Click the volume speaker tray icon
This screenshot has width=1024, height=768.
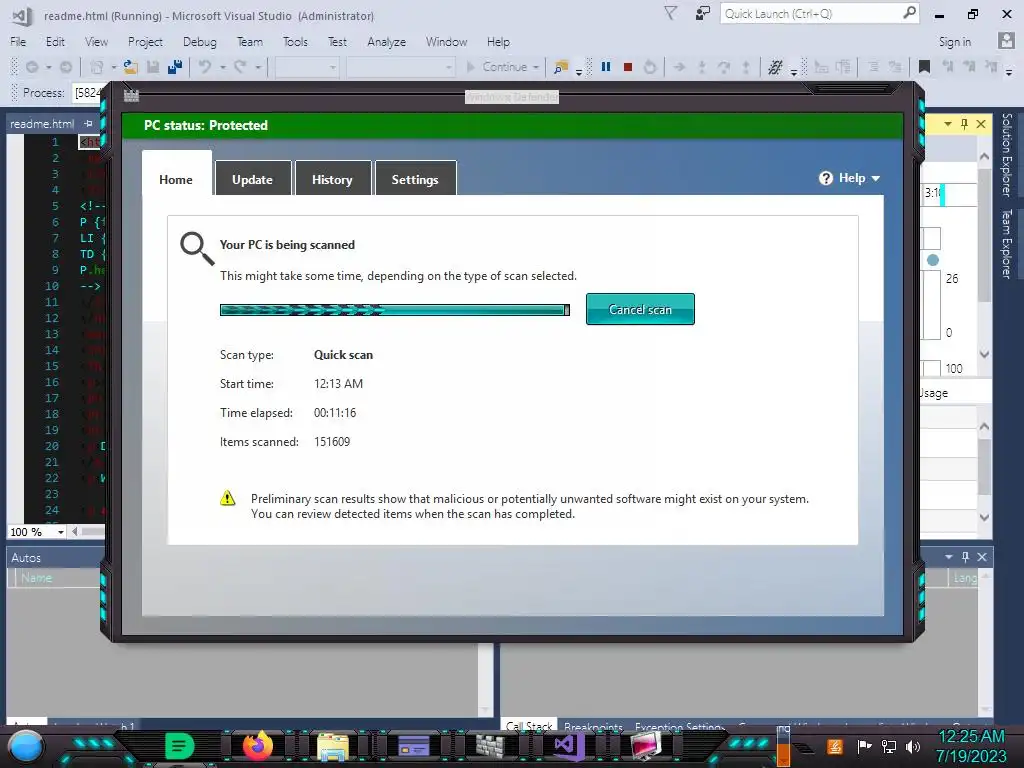[x=913, y=746]
